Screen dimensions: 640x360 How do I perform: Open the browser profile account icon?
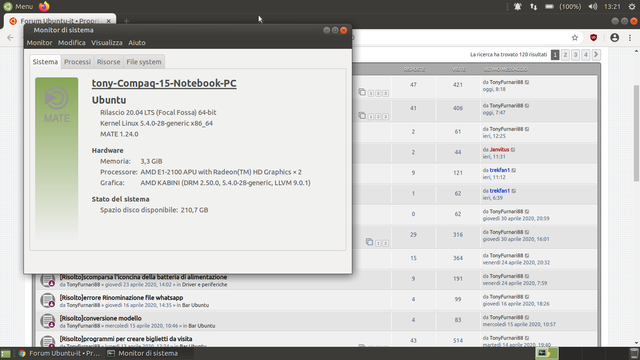tap(614, 38)
